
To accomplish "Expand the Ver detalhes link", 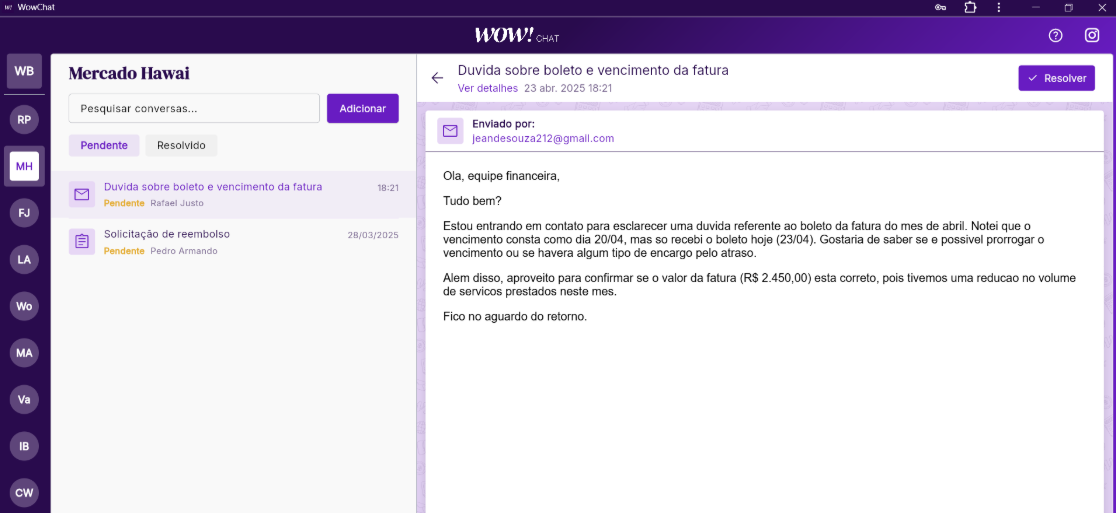I will pyautogui.click(x=487, y=88).
